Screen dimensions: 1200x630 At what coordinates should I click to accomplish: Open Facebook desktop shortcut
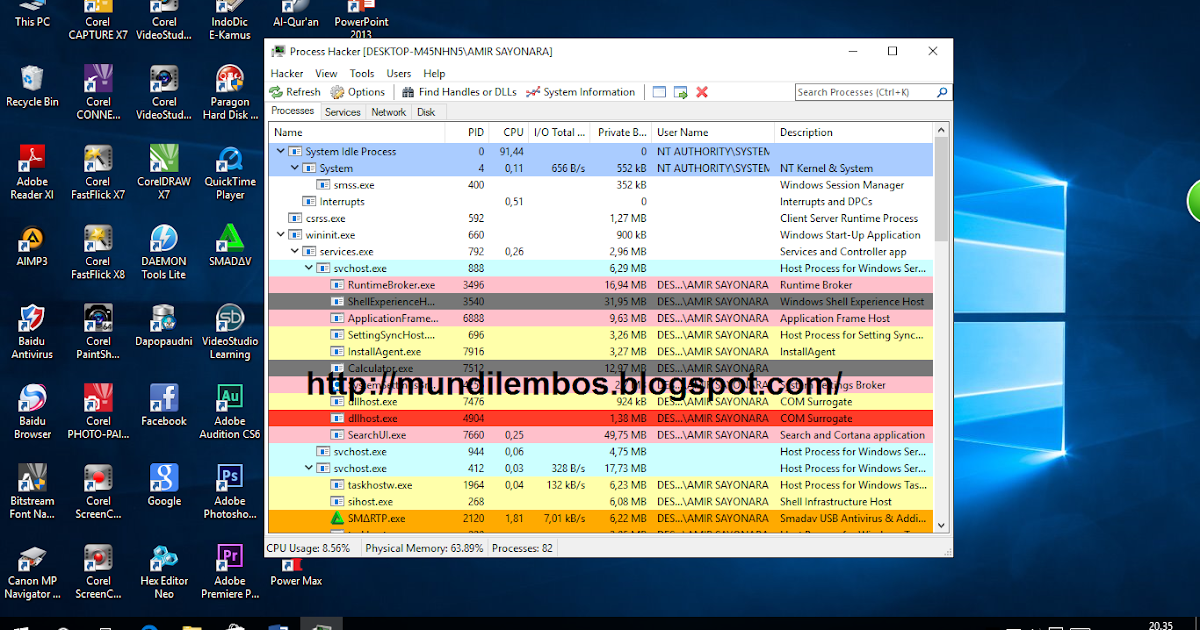click(164, 406)
